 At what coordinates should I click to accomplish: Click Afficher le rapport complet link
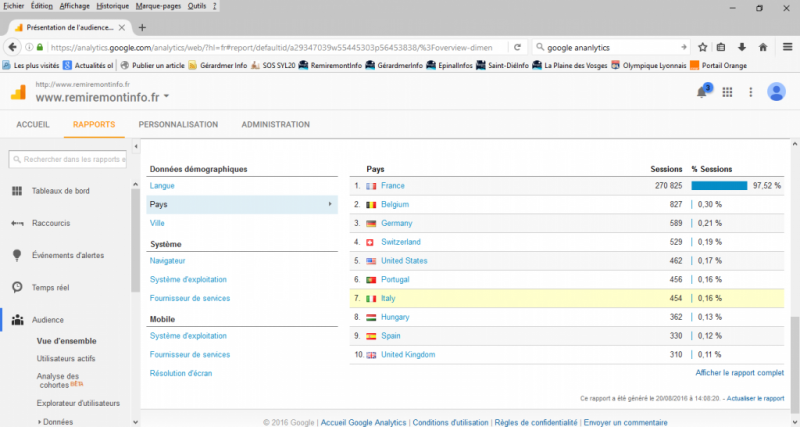click(x=739, y=373)
